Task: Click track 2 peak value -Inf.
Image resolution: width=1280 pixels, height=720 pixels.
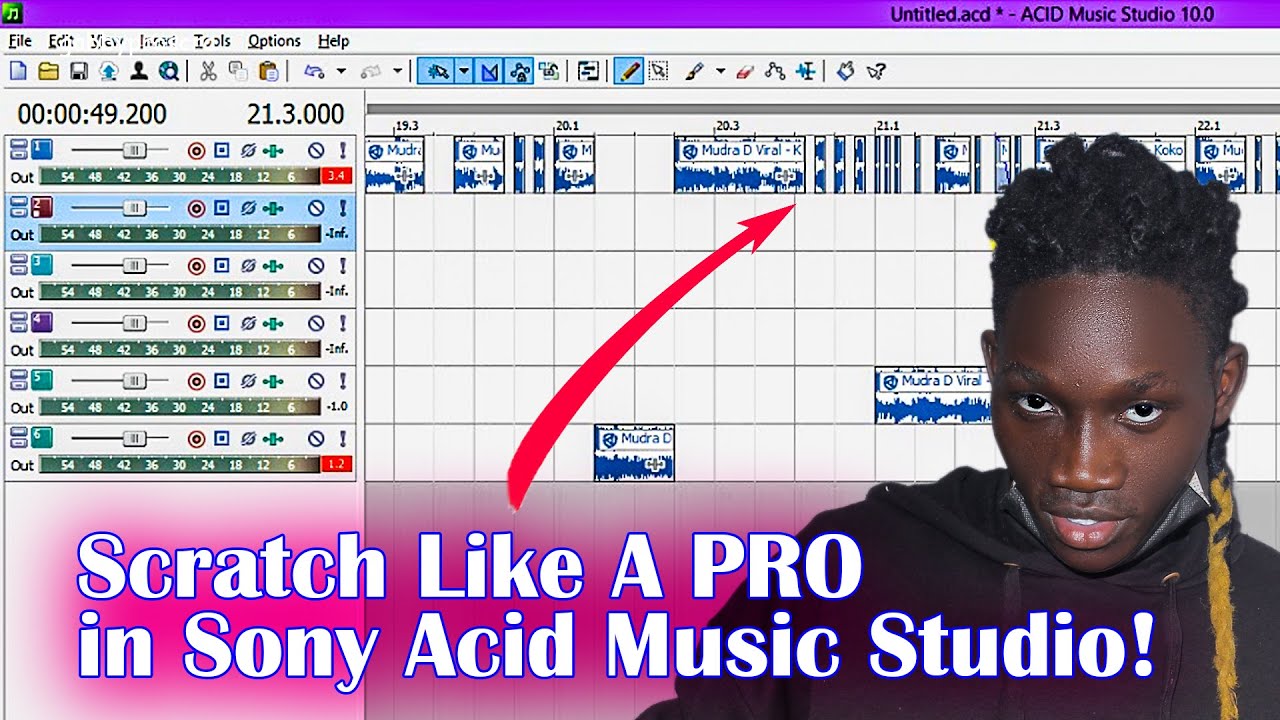Action: coord(336,235)
